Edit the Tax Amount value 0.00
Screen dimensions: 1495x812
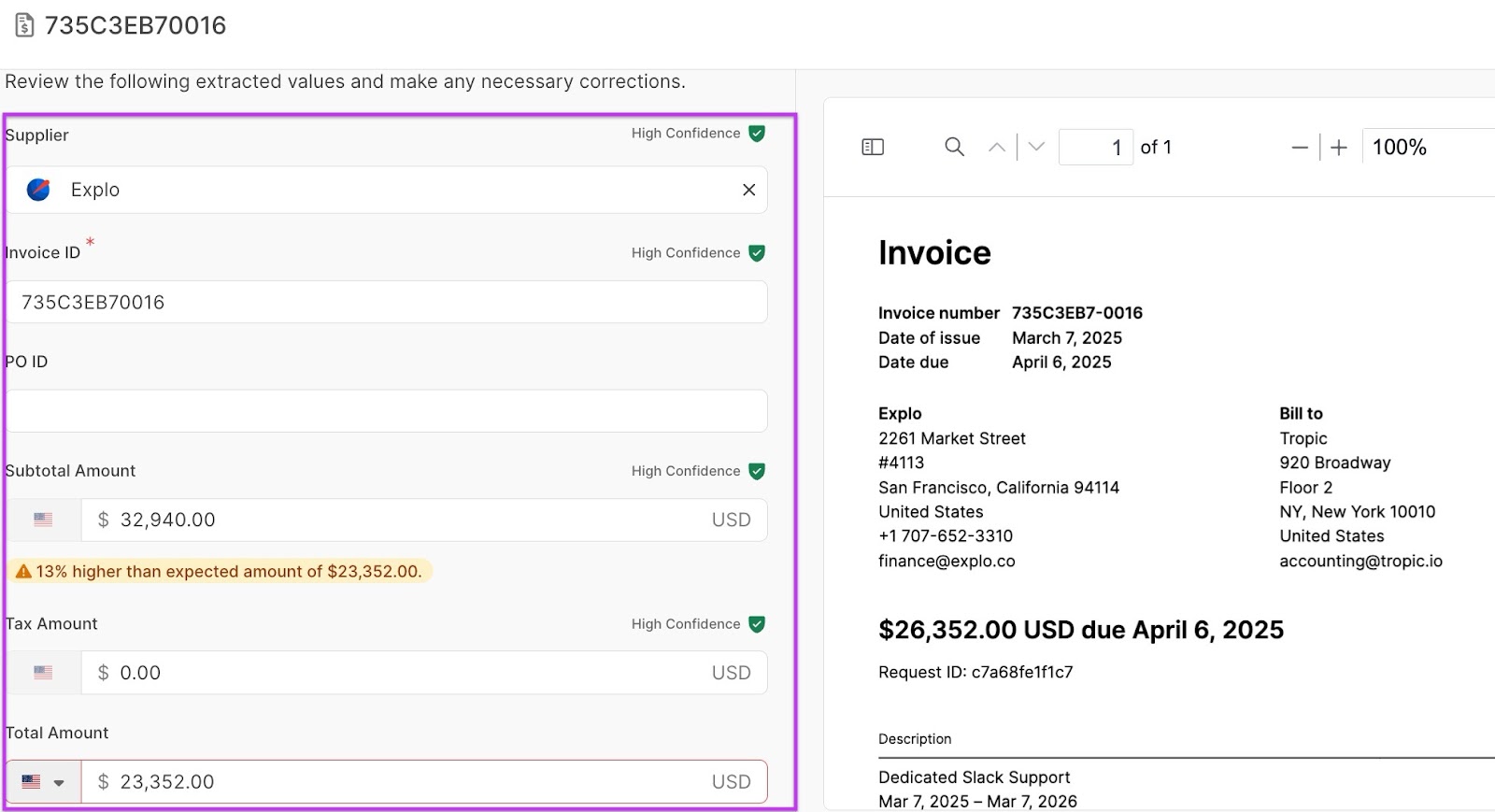click(424, 673)
